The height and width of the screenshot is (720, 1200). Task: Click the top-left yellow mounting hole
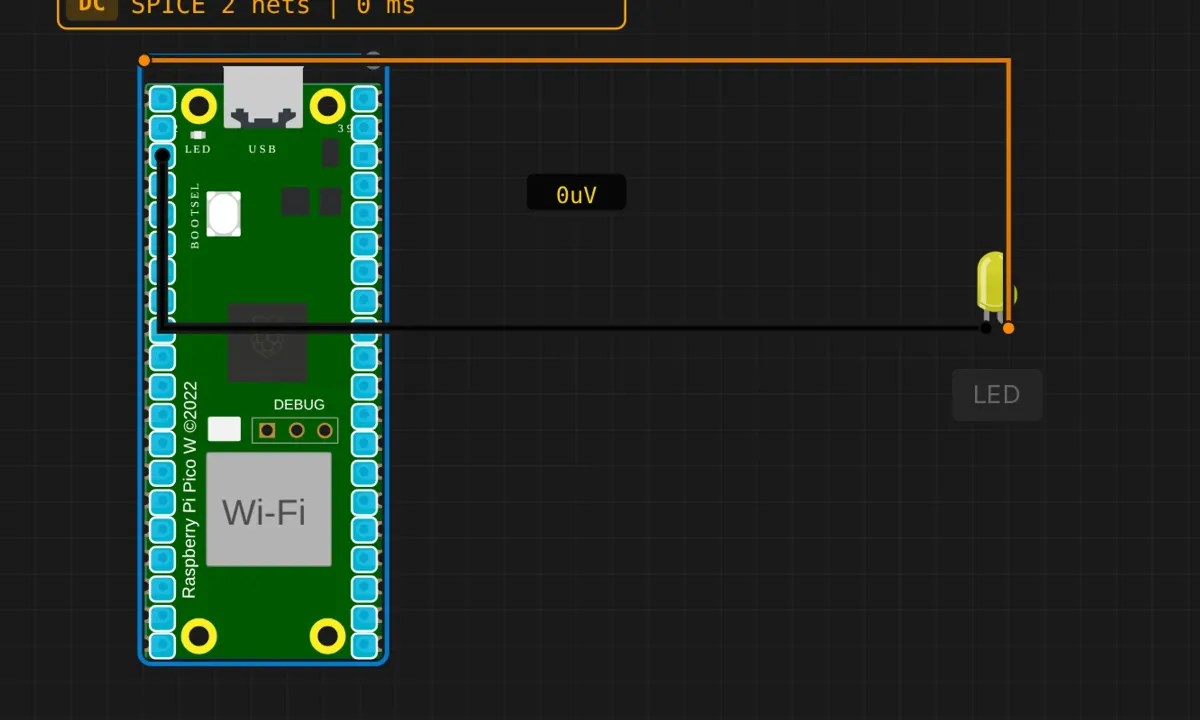(200, 106)
